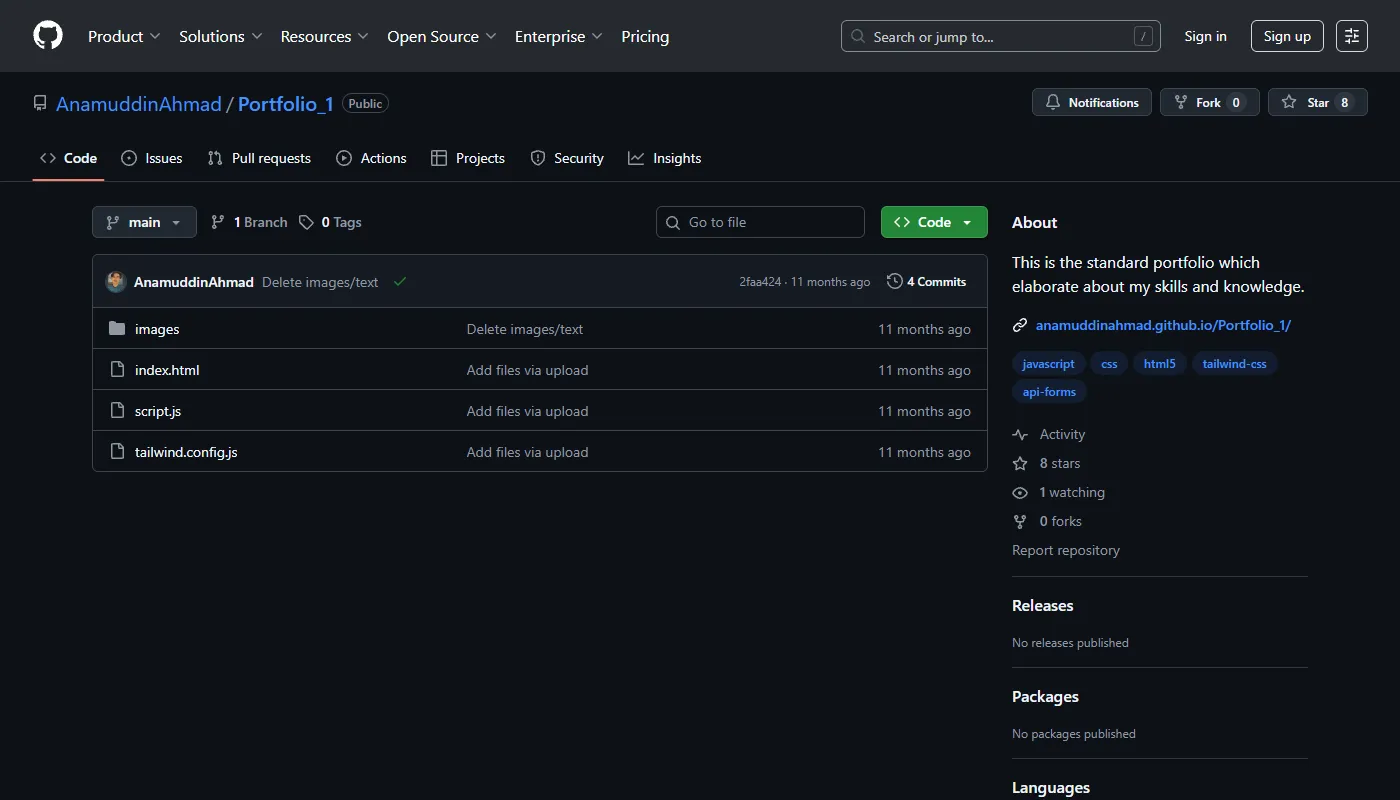Open the Resources dropdown
This screenshot has height=800, width=1400.
click(325, 36)
